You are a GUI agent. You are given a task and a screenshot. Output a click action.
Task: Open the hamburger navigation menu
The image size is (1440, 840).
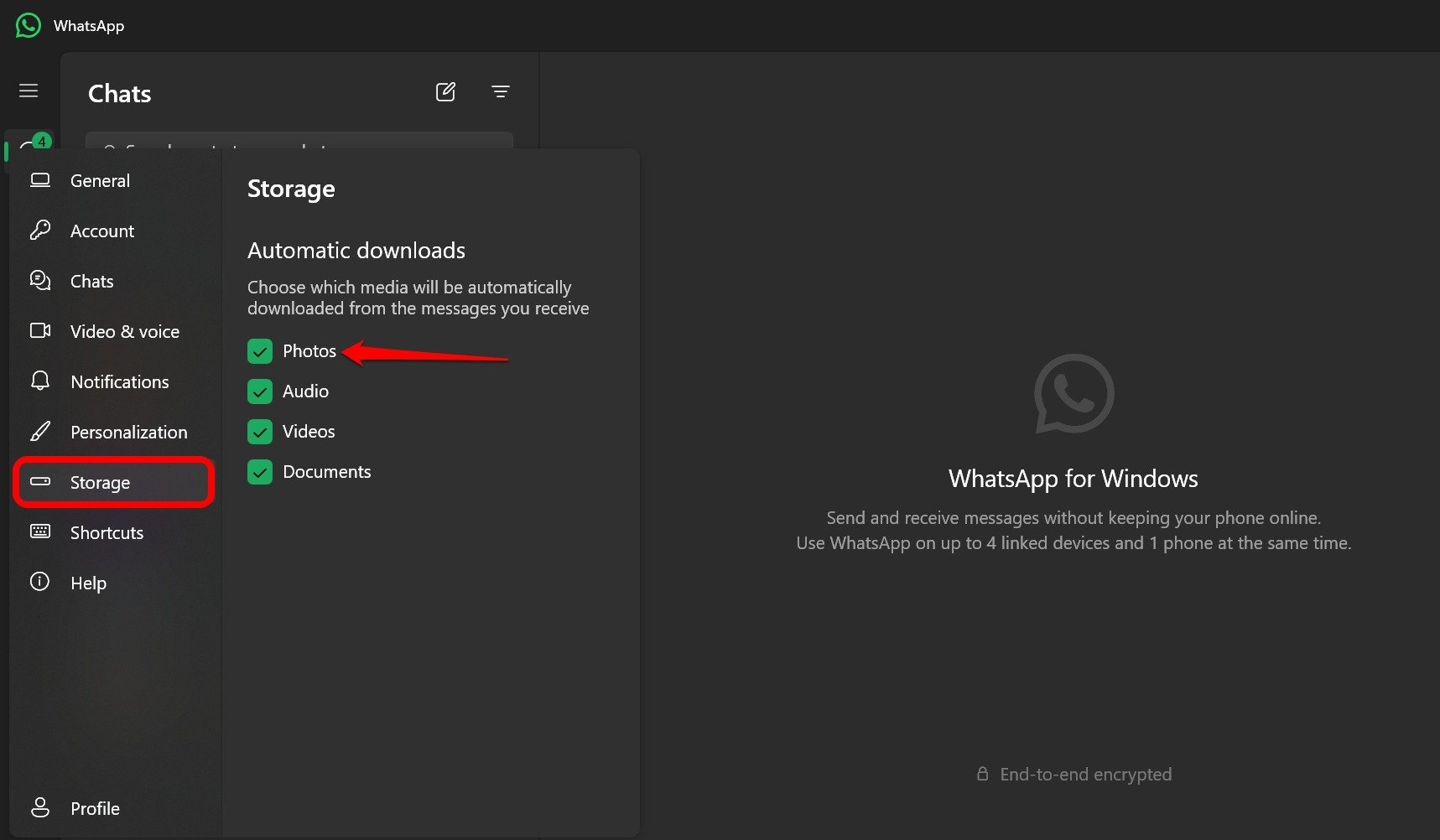point(29,90)
